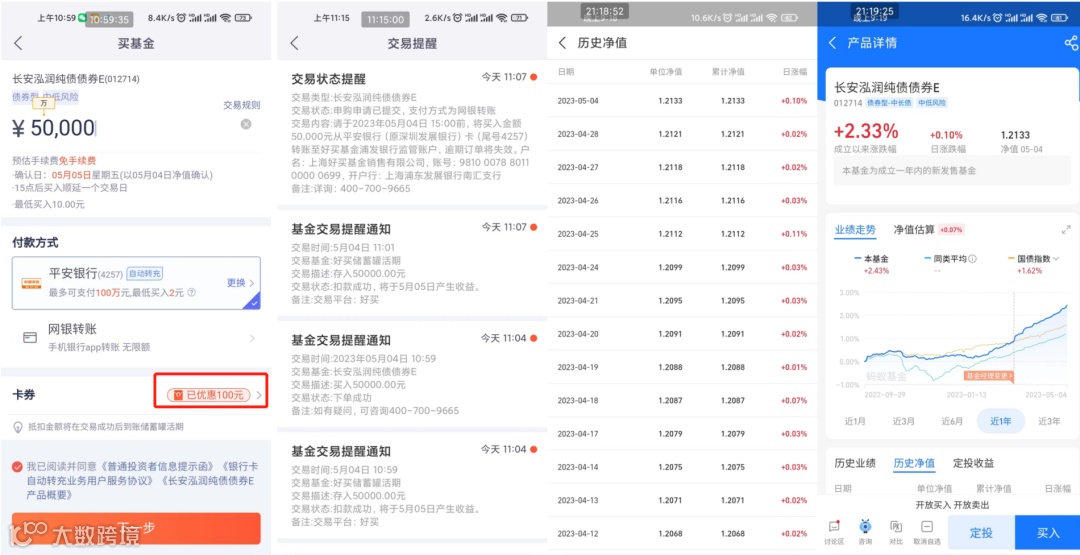Switch to 定投收益 tab
This screenshot has height=555, width=1080.
click(973, 463)
